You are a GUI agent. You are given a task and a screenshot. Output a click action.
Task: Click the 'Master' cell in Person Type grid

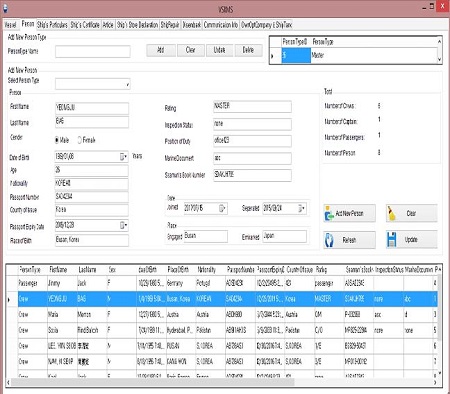pyautogui.click(x=373, y=56)
